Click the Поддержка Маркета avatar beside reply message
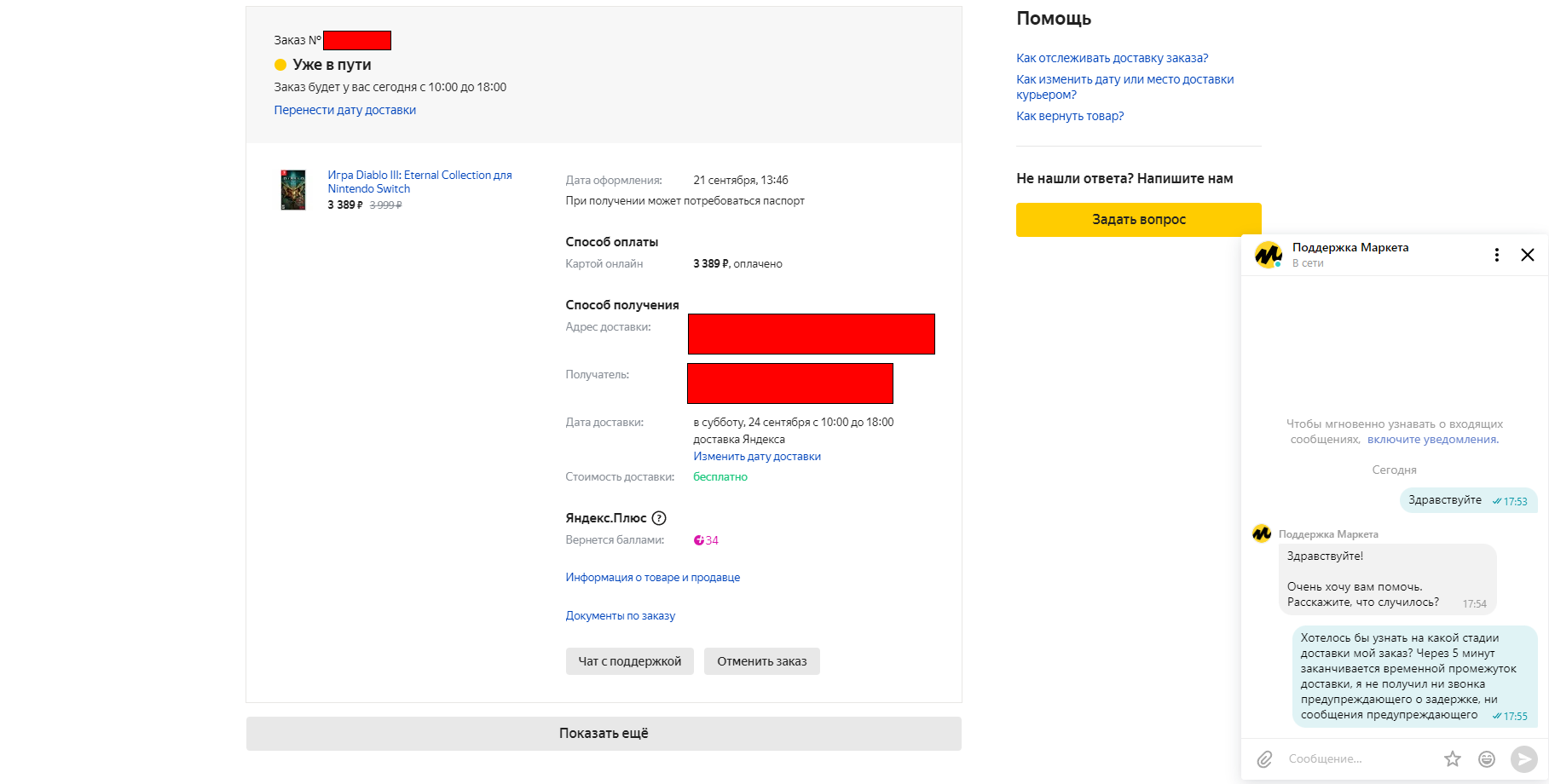1549x784 pixels. point(1262,533)
